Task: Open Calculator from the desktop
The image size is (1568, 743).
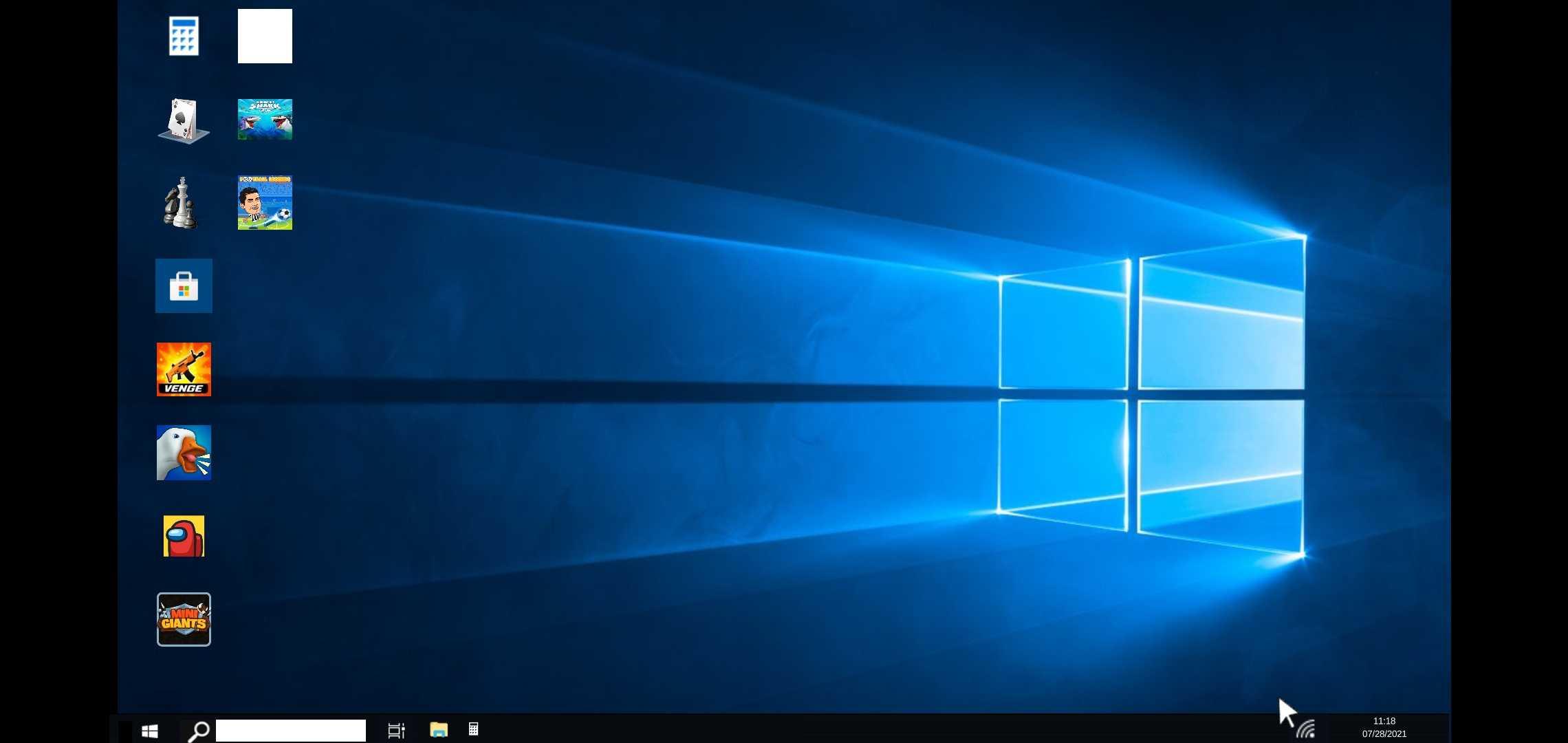Action: (x=183, y=36)
